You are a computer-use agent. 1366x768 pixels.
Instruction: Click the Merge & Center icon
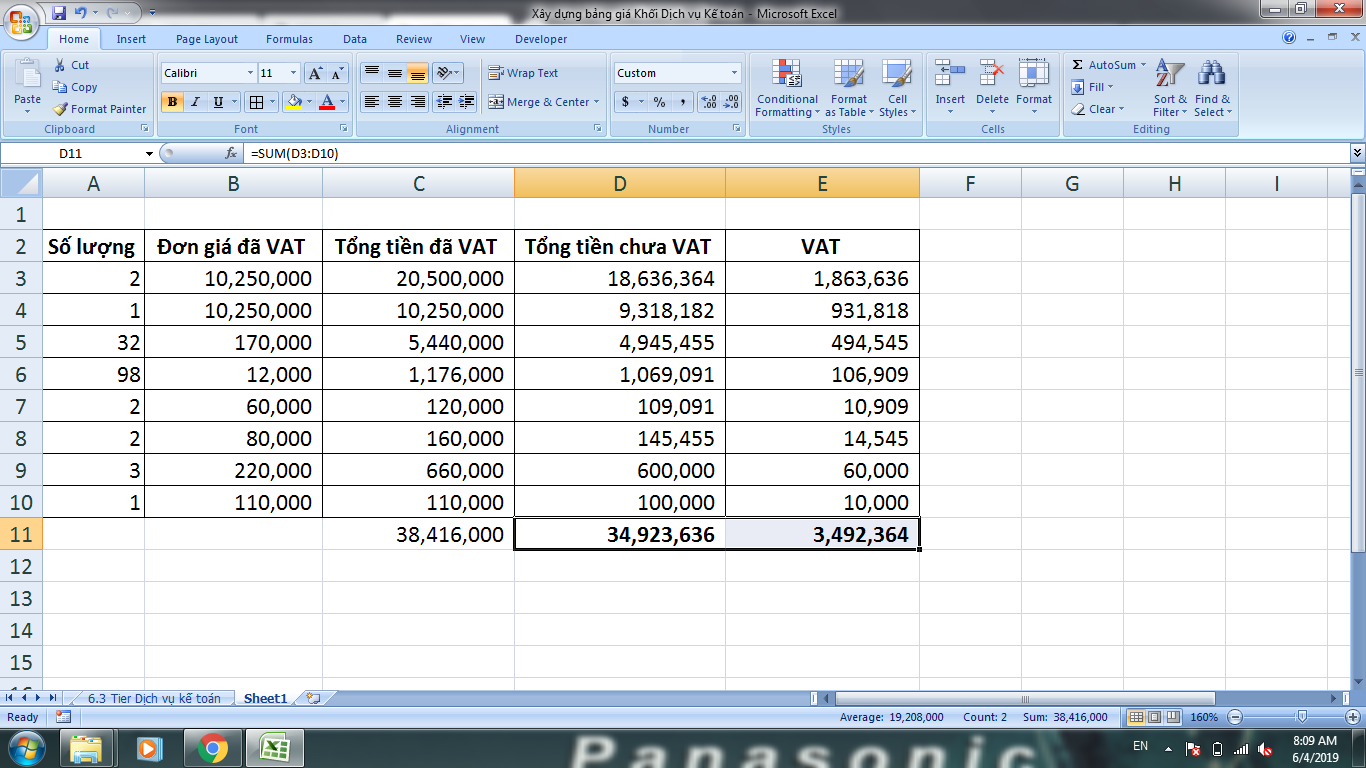pyautogui.click(x=496, y=102)
